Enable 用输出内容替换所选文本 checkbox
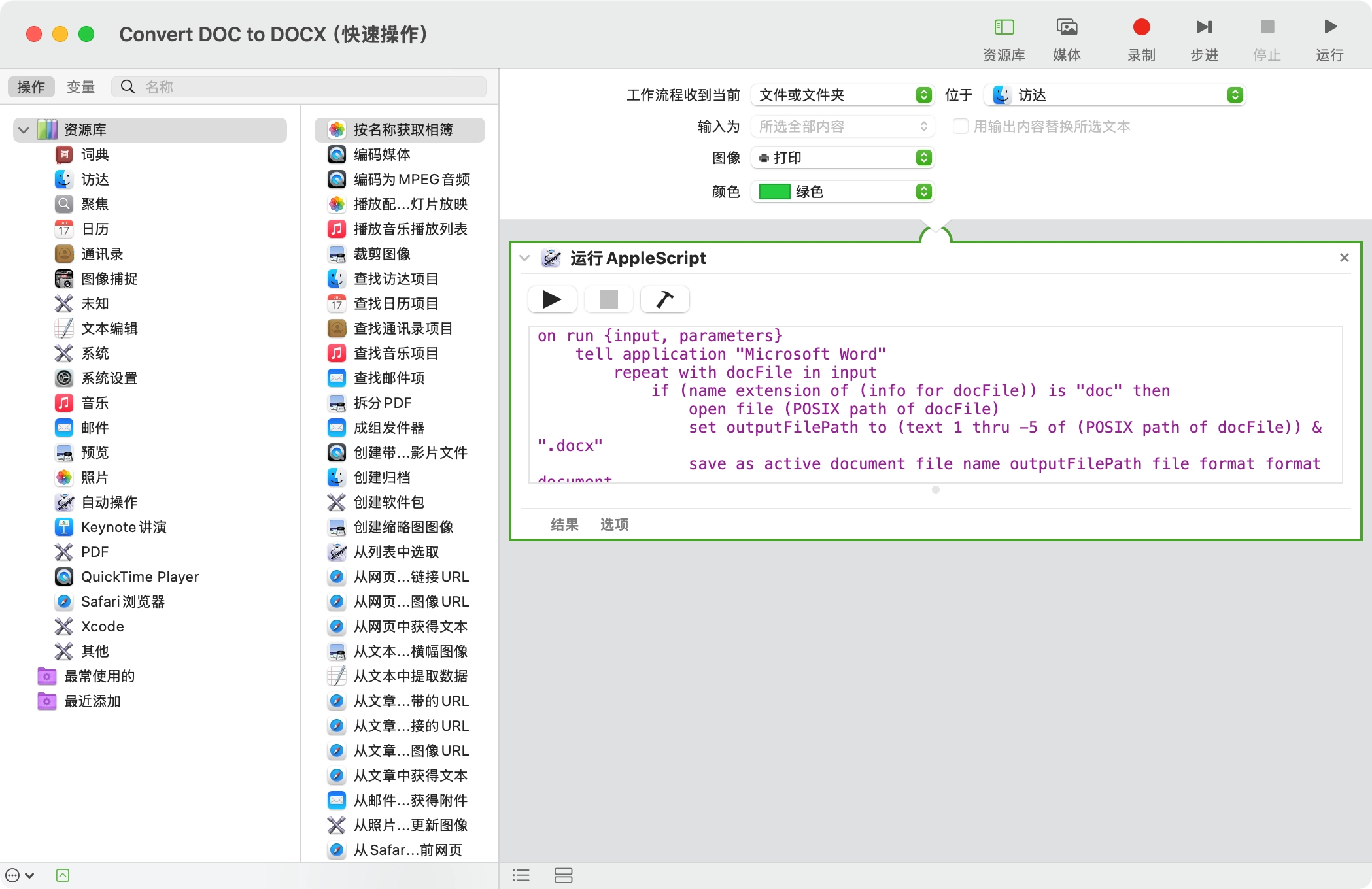This screenshot has height=889, width=1372. pyautogui.click(x=961, y=126)
